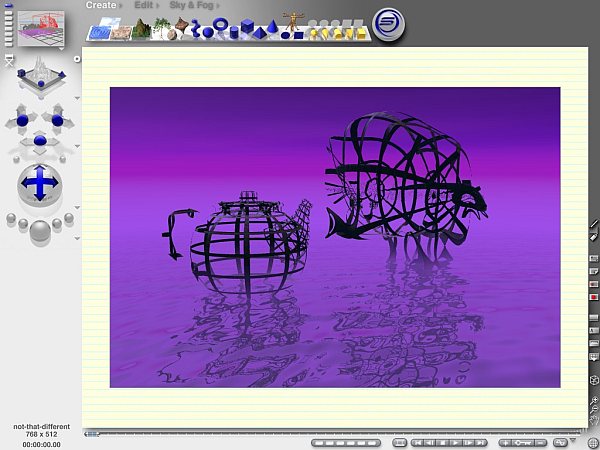Open the trackball options triangle

[x=77, y=207]
